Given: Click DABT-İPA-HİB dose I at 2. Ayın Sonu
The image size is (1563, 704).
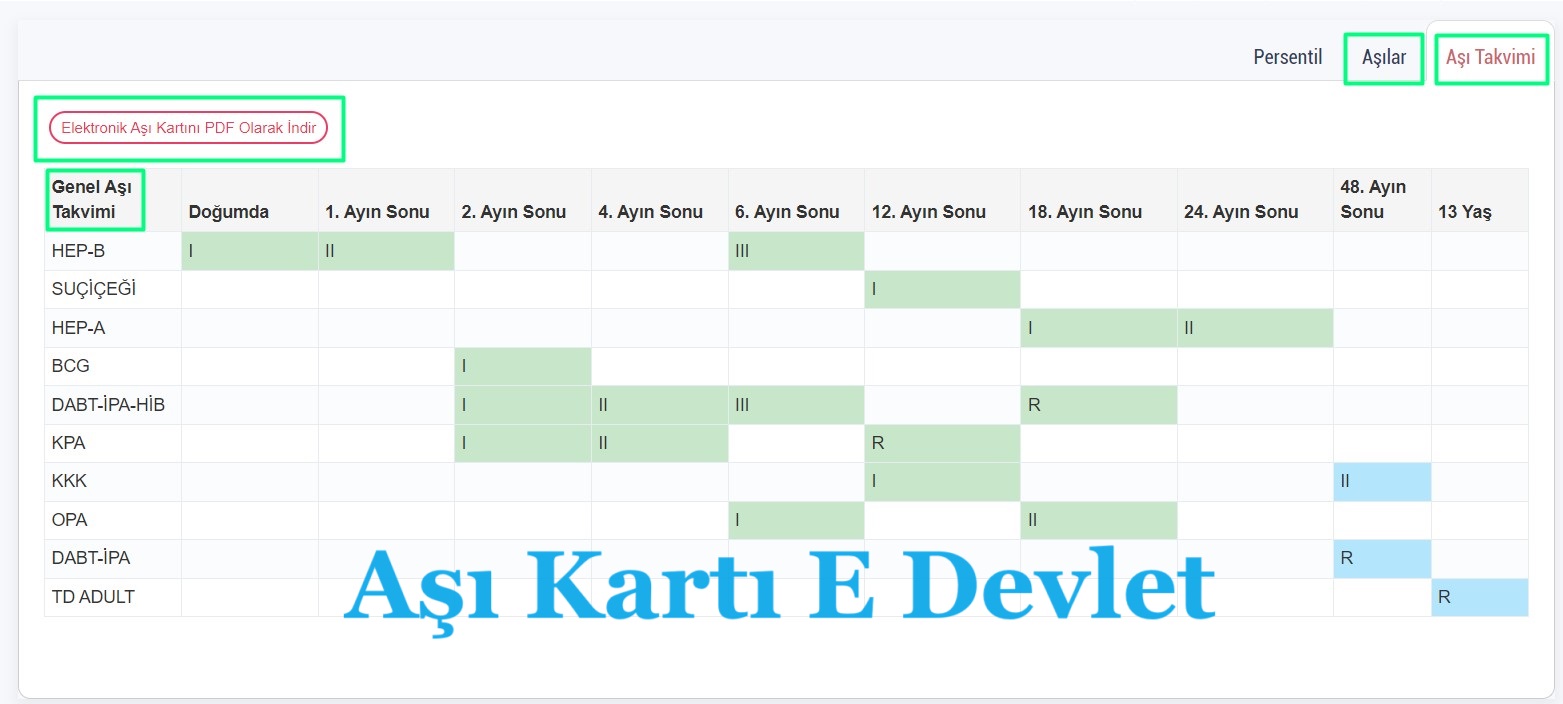Looking at the screenshot, I should [x=523, y=404].
